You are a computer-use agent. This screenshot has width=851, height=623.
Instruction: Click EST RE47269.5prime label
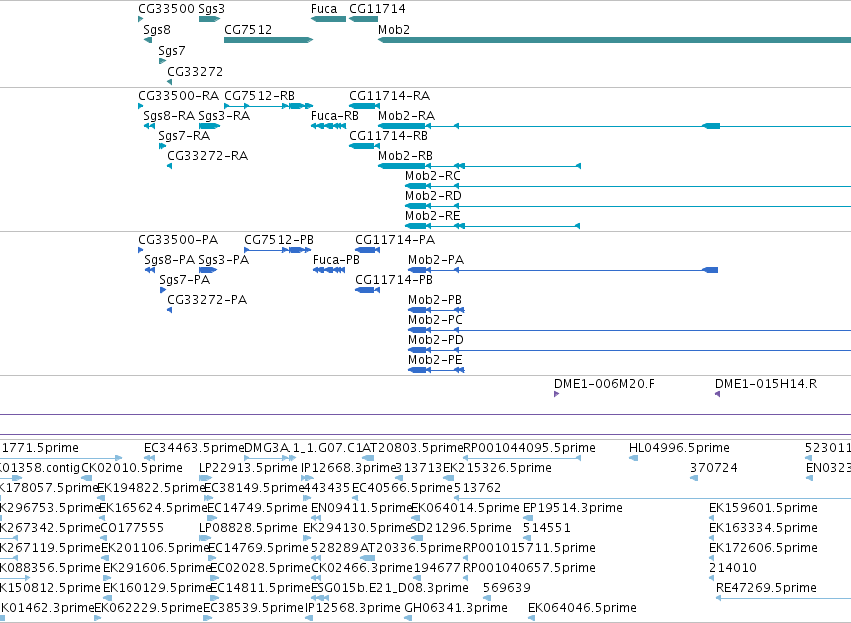[766, 589]
